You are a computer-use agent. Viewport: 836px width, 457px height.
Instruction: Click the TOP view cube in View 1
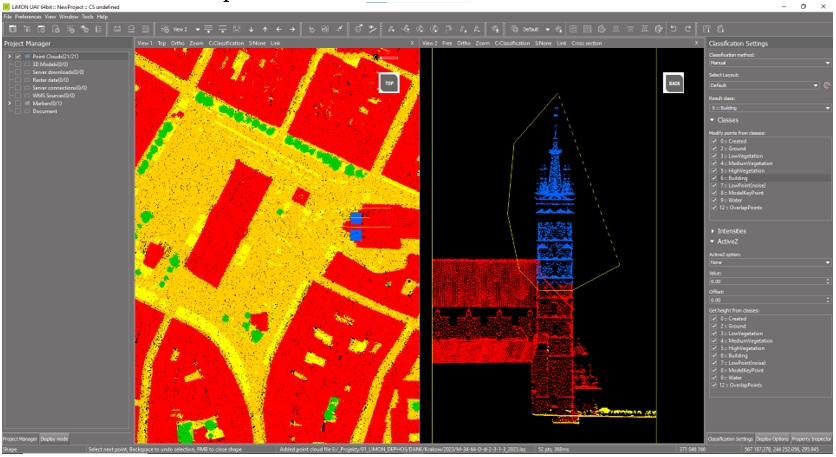pos(388,84)
